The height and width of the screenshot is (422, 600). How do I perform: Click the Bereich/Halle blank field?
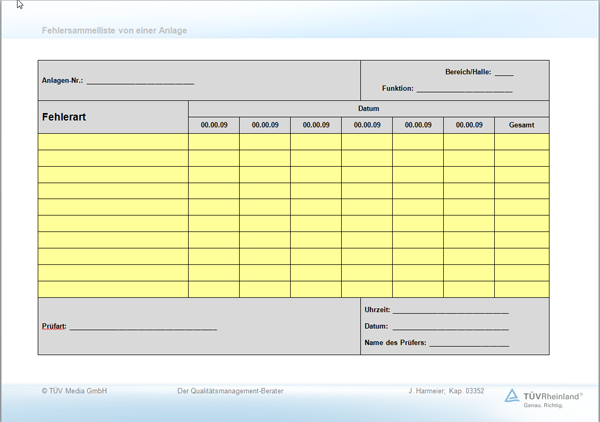pos(504,73)
